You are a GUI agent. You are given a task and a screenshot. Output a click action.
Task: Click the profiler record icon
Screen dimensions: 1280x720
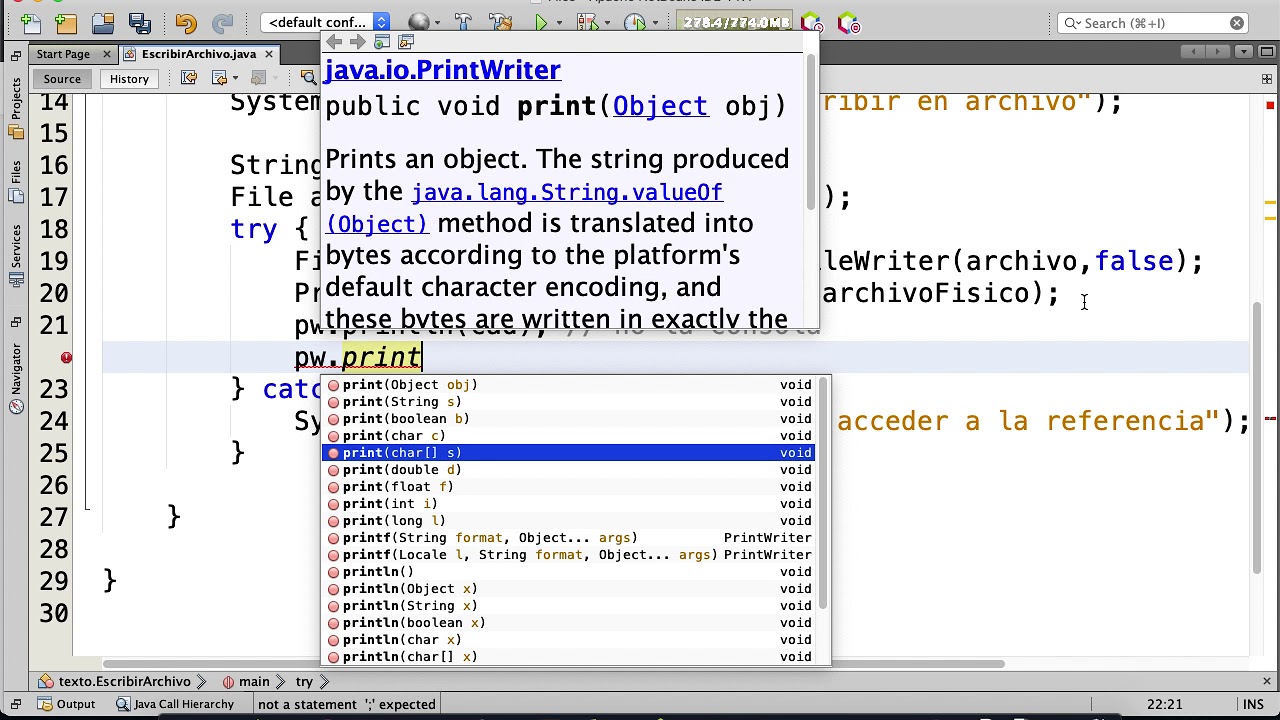pos(848,22)
